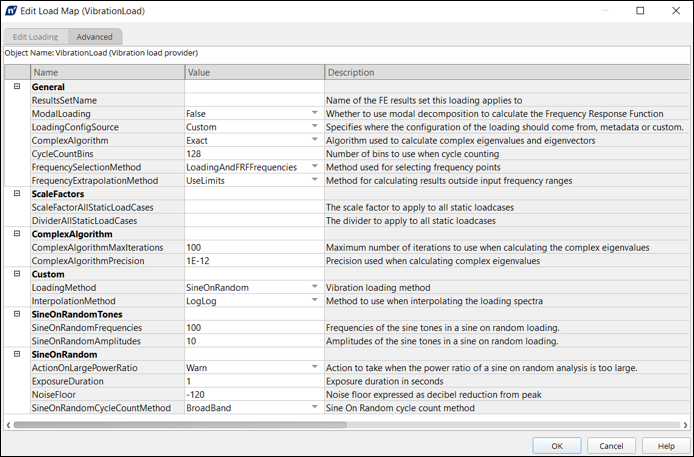Select the LoadingMethod name cell
Viewport: 694px width, 457px height.
[x=108, y=288]
